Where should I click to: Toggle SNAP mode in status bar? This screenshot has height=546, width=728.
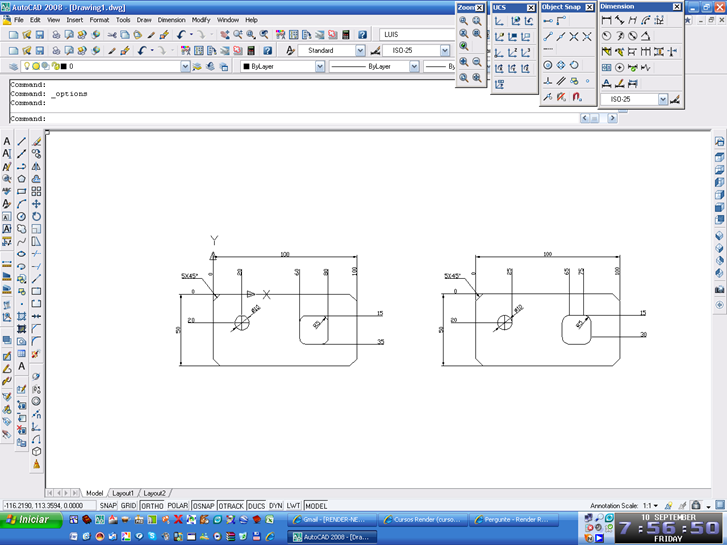[x=108, y=506]
